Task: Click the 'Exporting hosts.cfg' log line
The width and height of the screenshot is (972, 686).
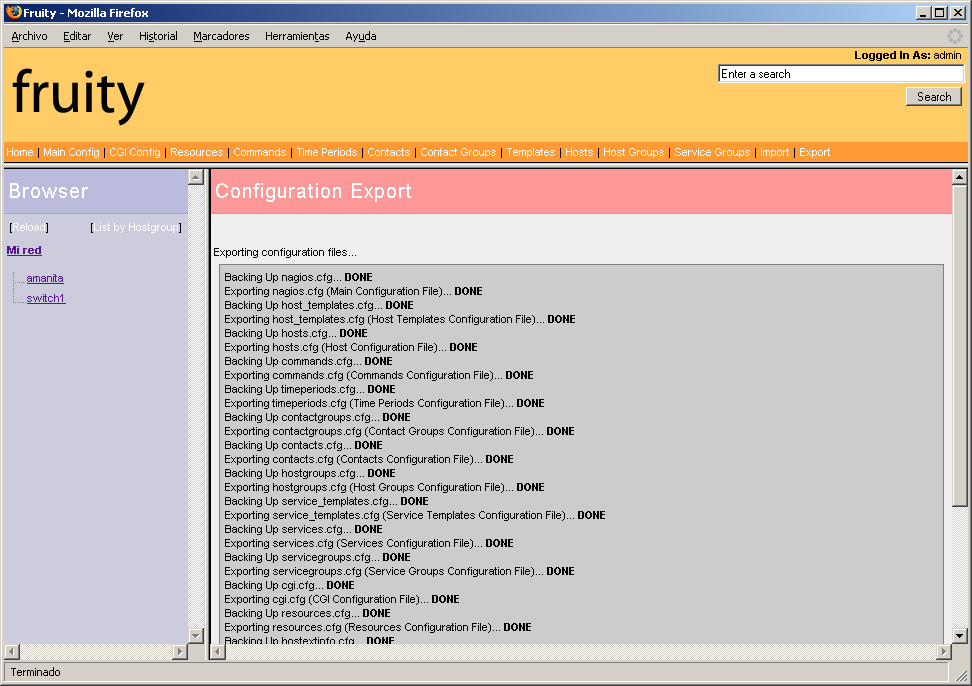Action: pos(351,347)
